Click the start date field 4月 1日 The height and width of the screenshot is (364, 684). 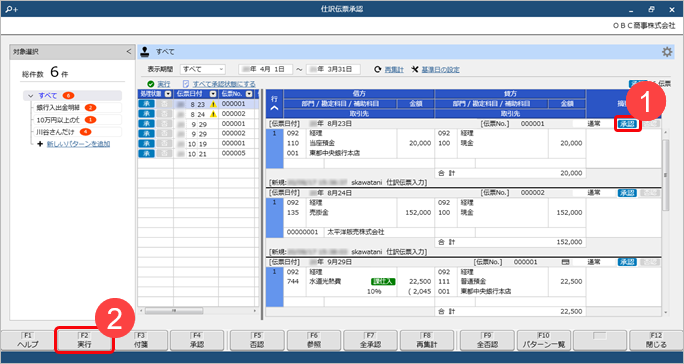[x=265, y=69]
